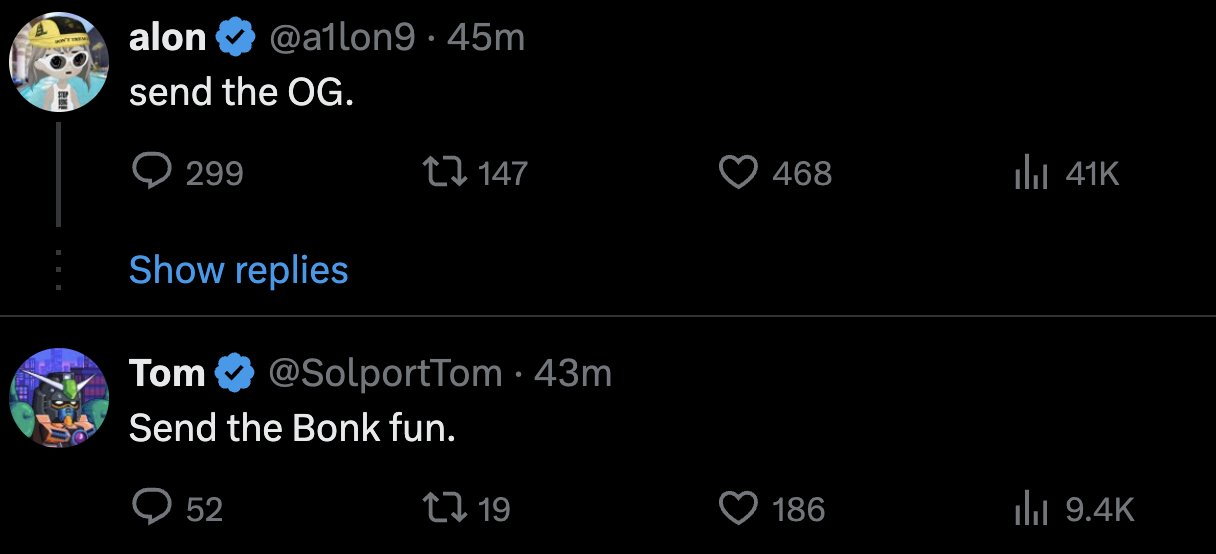Open the 45m timestamp on alon's tweet

[x=486, y=38]
